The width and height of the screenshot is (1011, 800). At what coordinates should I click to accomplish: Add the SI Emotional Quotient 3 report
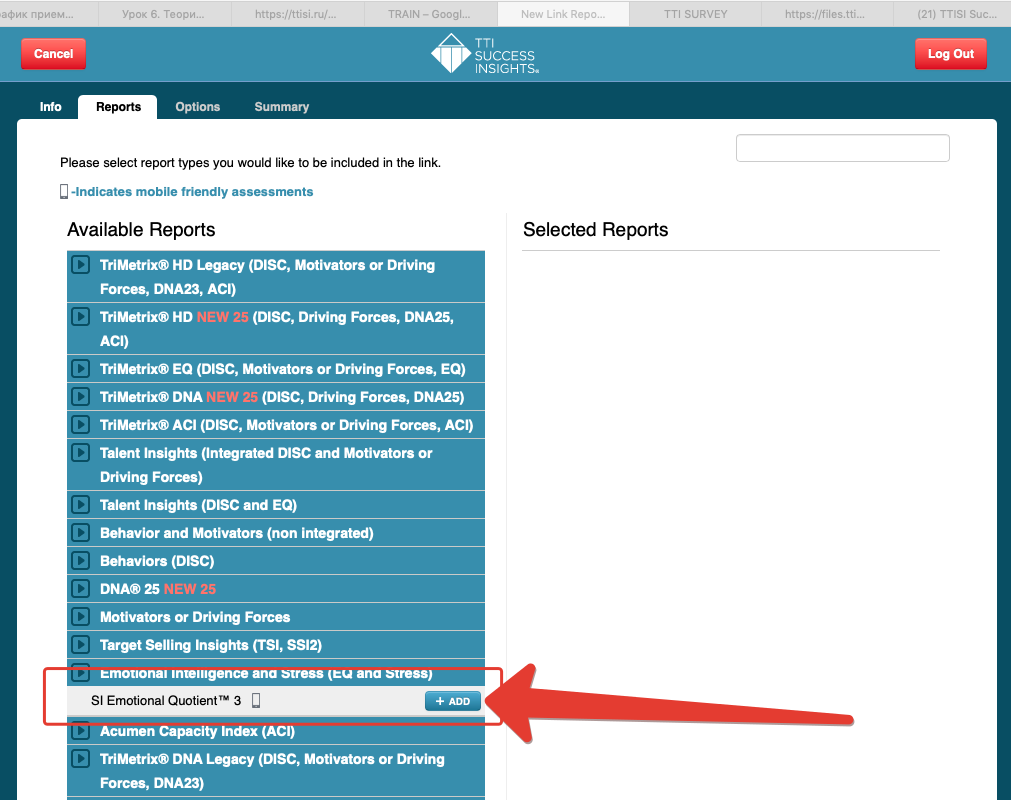[453, 701]
